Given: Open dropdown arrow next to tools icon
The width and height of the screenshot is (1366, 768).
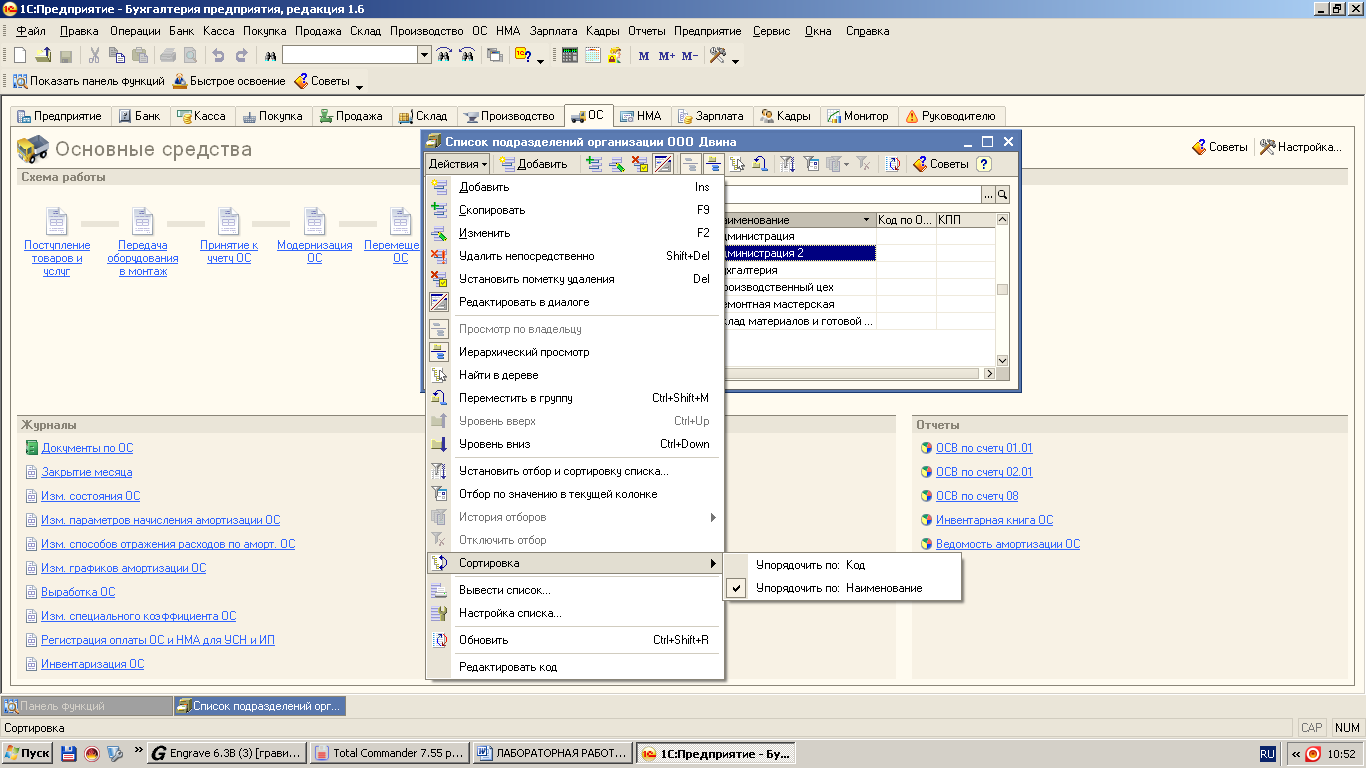Looking at the screenshot, I should coord(735,60).
